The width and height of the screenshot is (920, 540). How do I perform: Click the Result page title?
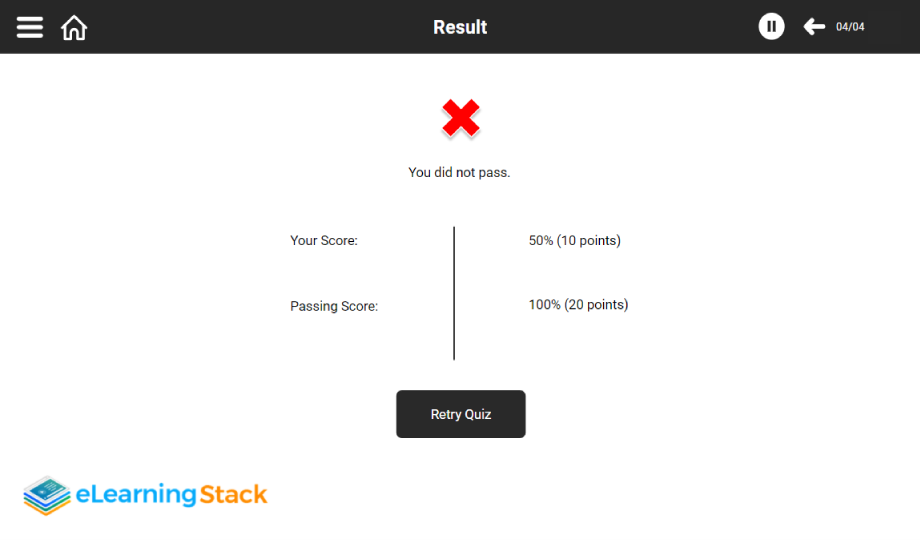[460, 27]
